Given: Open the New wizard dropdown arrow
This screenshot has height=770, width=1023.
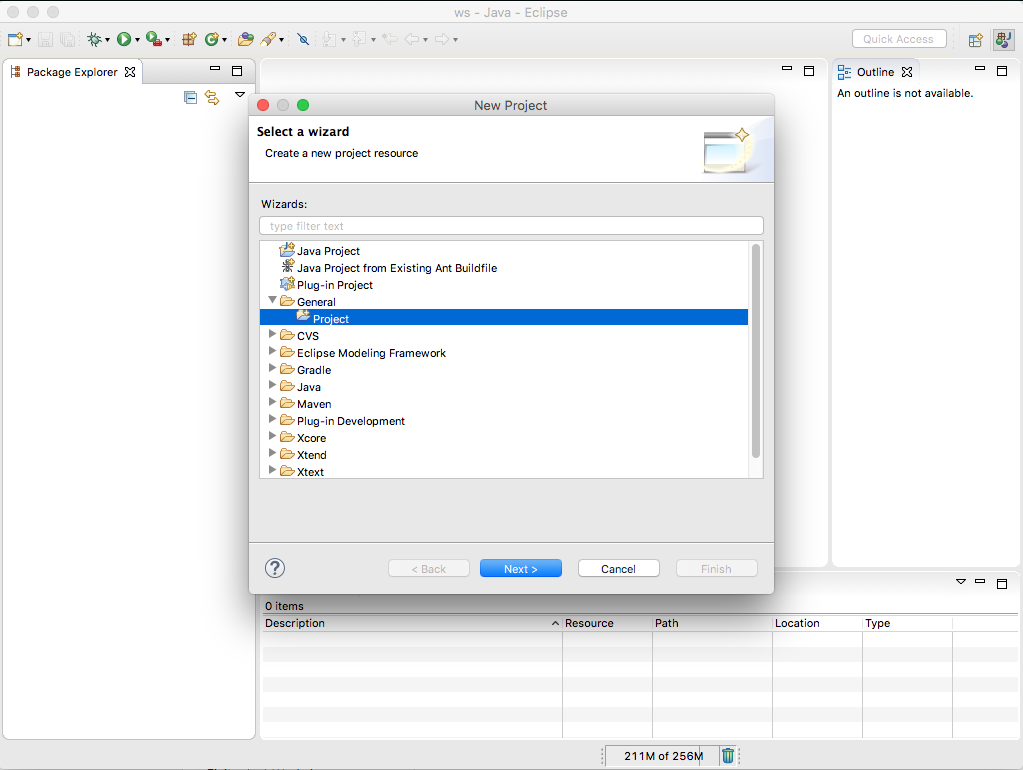Looking at the screenshot, I should (x=29, y=40).
